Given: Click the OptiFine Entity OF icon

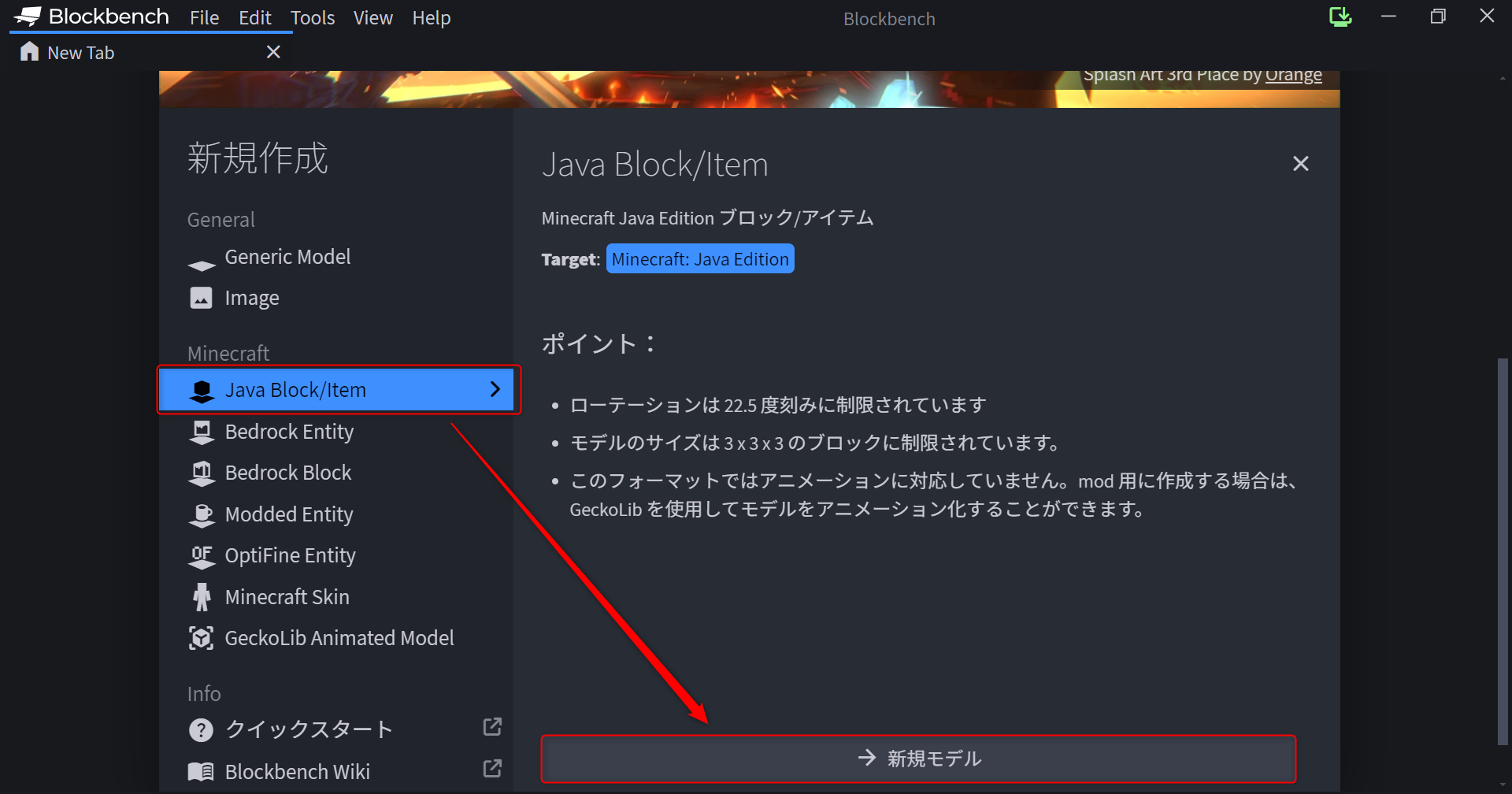Looking at the screenshot, I should [x=202, y=555].
